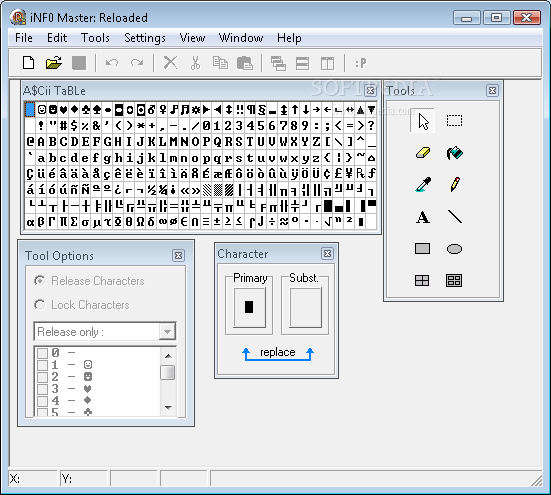Select the rectangular marquee selection tool
This screenshot has width=551, height=495.
pos(454,121)
